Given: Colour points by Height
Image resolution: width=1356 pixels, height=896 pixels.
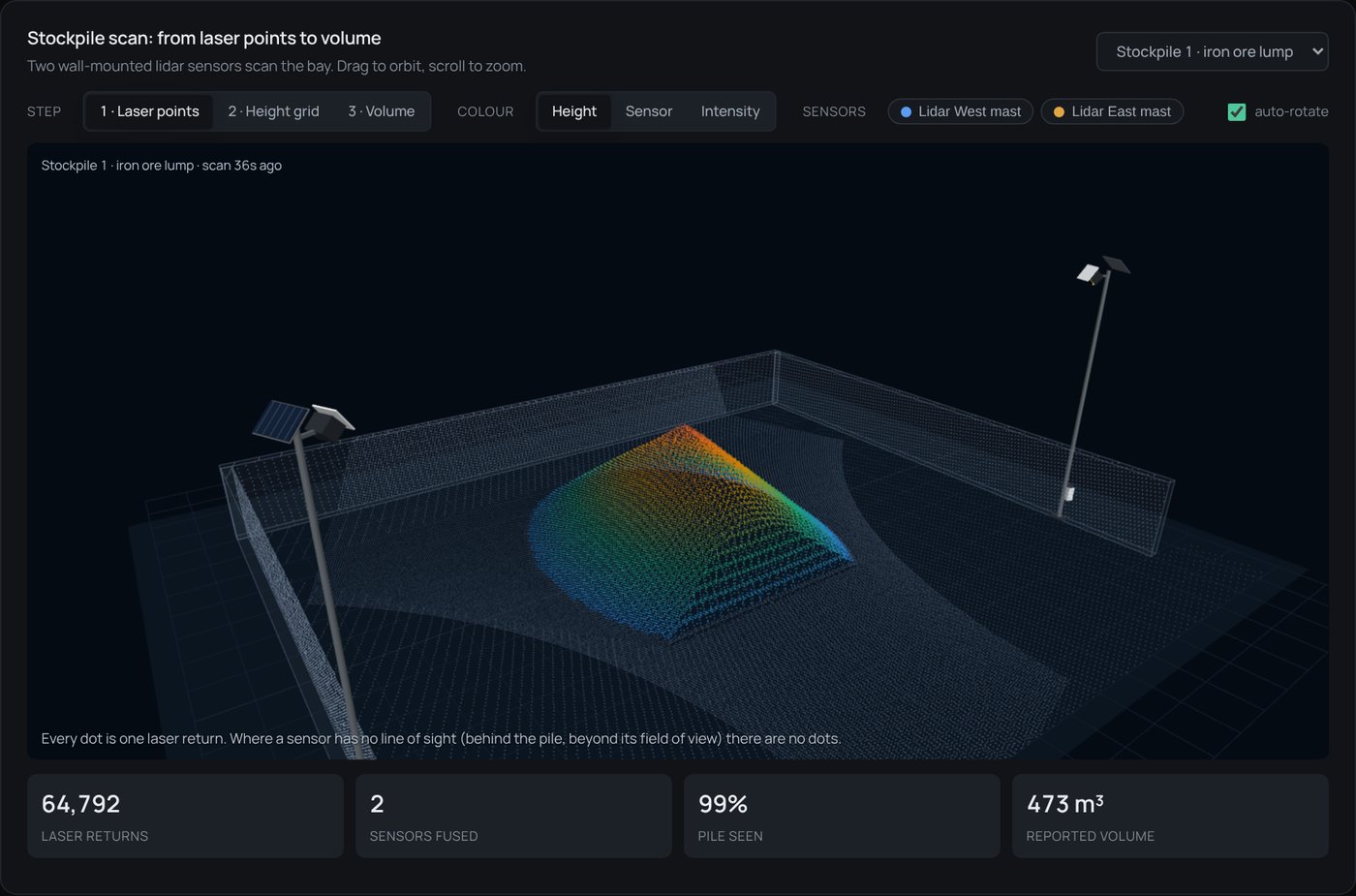Looking at the screenshot, I should [x=574, y=111].
